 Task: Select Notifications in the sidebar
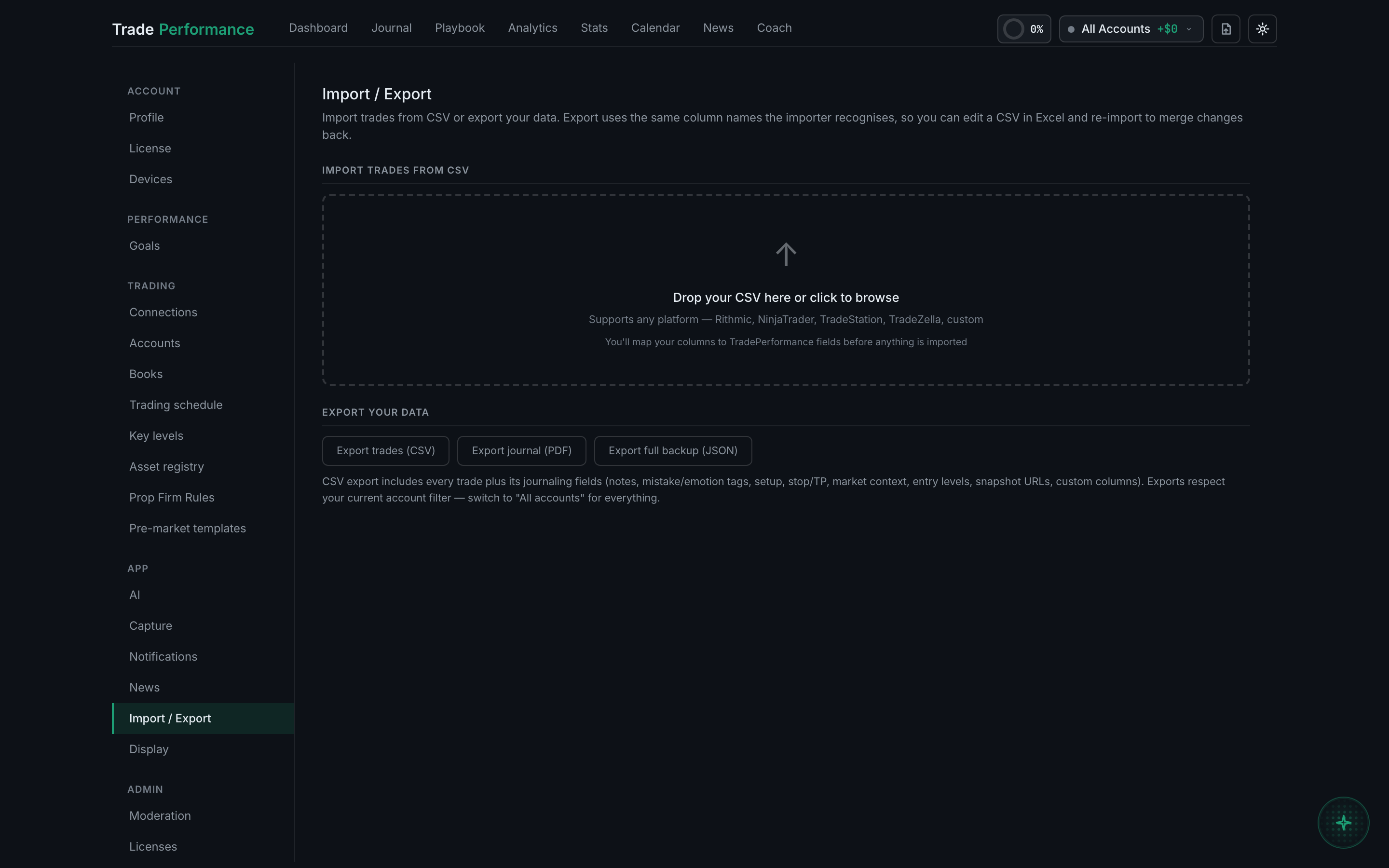click(203, 657)
